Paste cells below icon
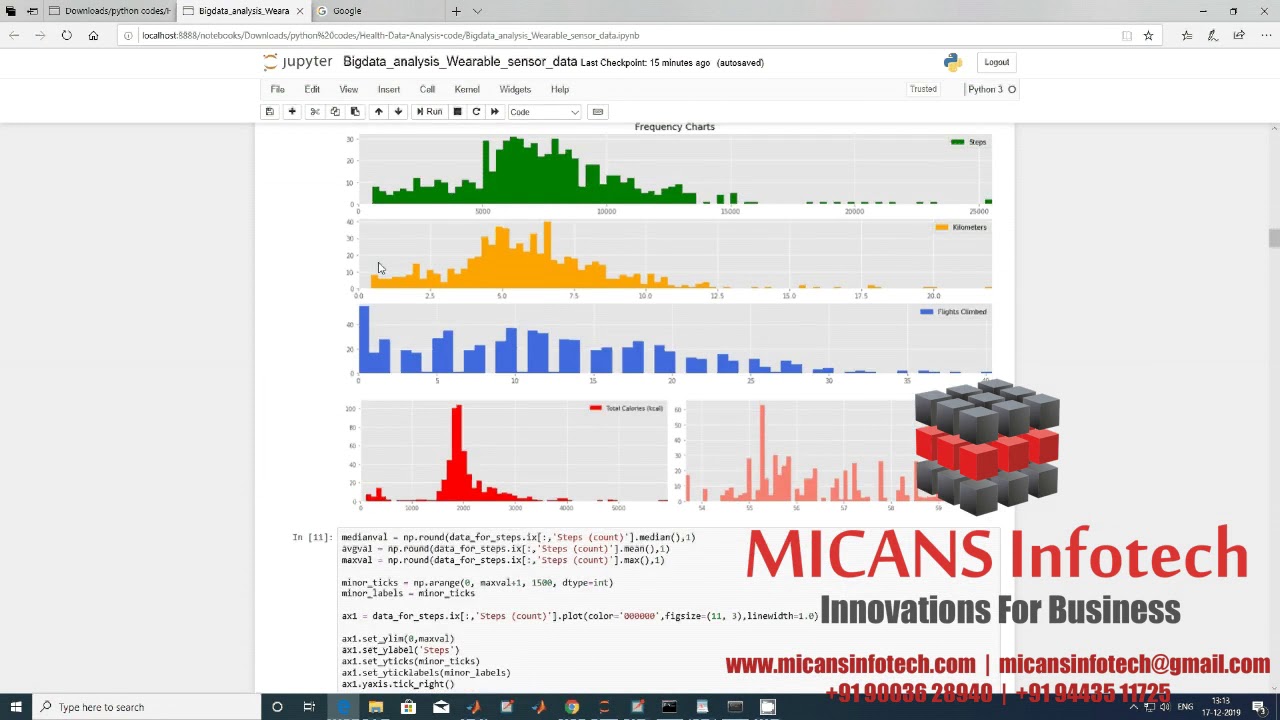This screenshot has width=1280, height=720. [x=355, y=112]
